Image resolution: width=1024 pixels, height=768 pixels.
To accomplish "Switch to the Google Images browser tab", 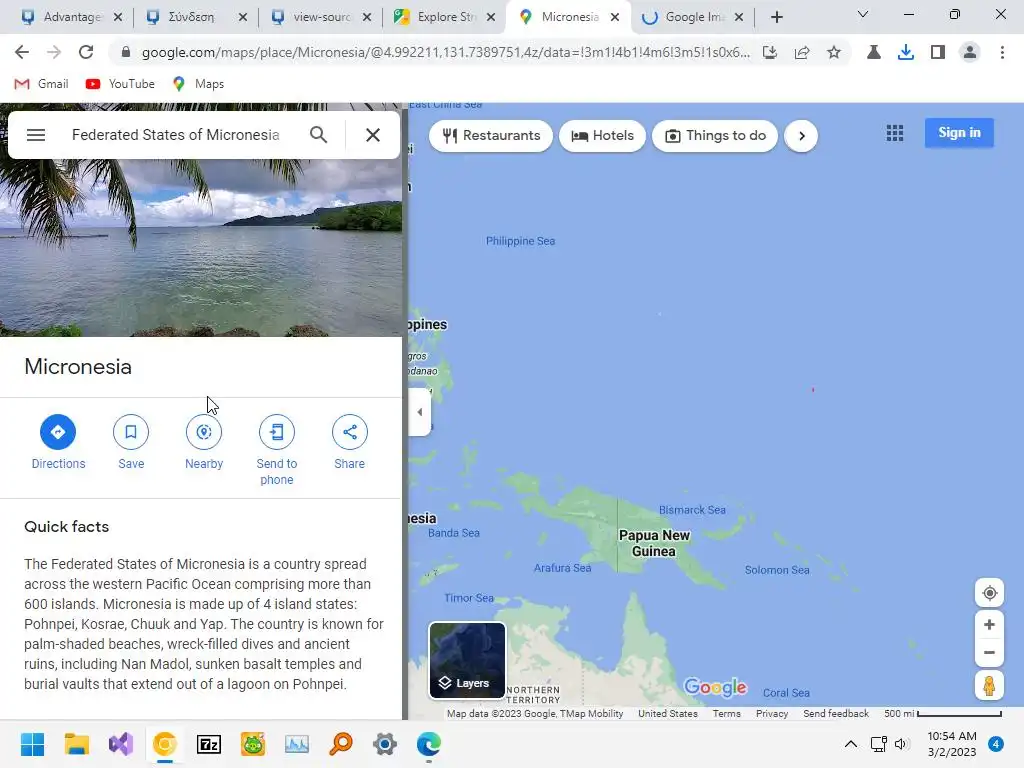I will [692, 17].
